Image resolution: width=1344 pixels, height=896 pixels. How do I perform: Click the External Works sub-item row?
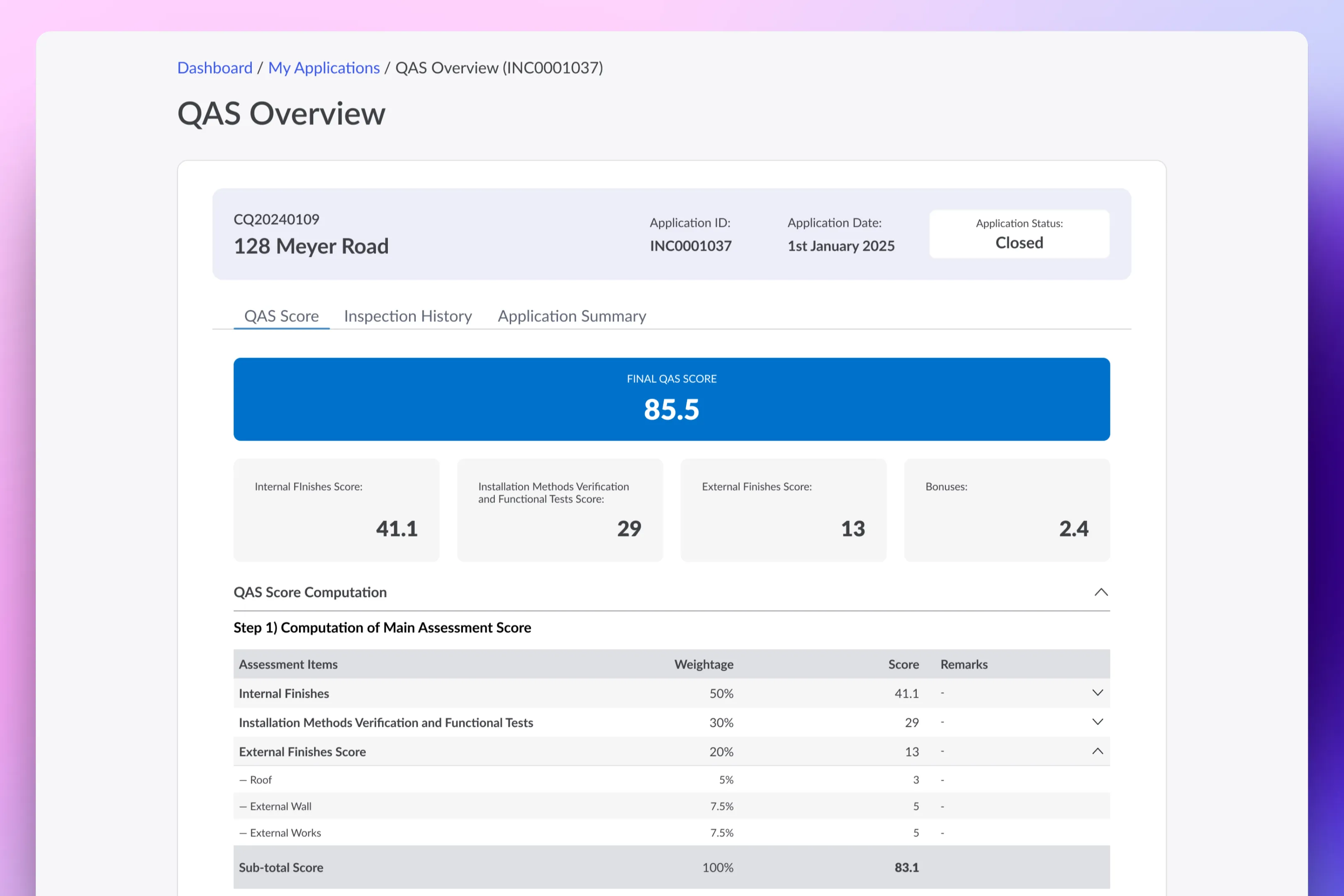click(x=672, y=833)
